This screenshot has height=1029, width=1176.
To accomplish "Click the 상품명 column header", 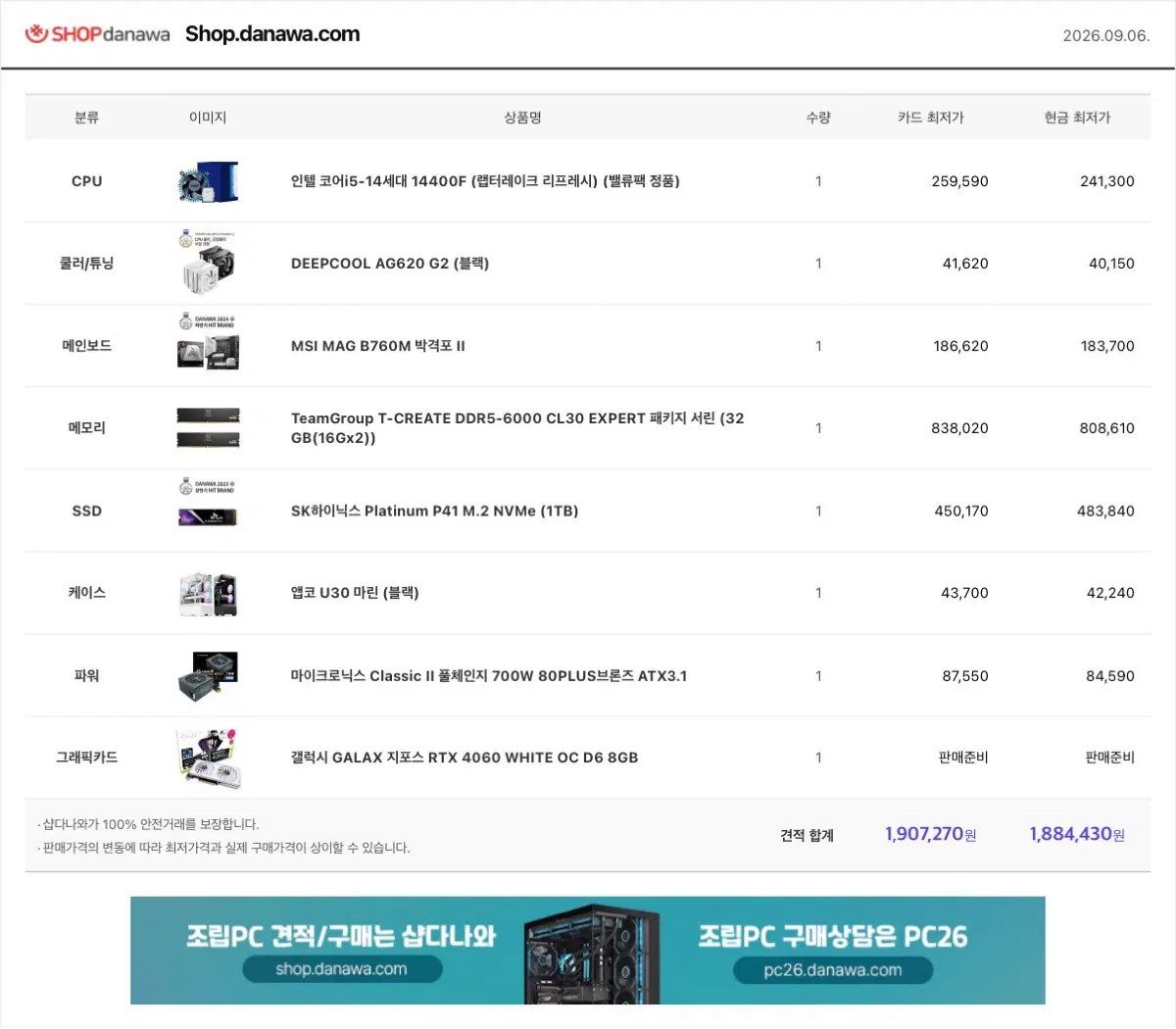I will [x=522, y=118].
